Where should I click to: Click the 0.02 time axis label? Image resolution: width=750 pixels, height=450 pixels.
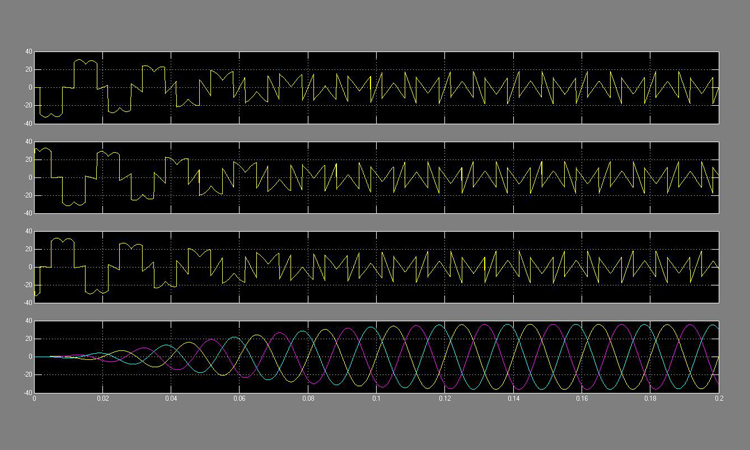click(x=103, y=399)
